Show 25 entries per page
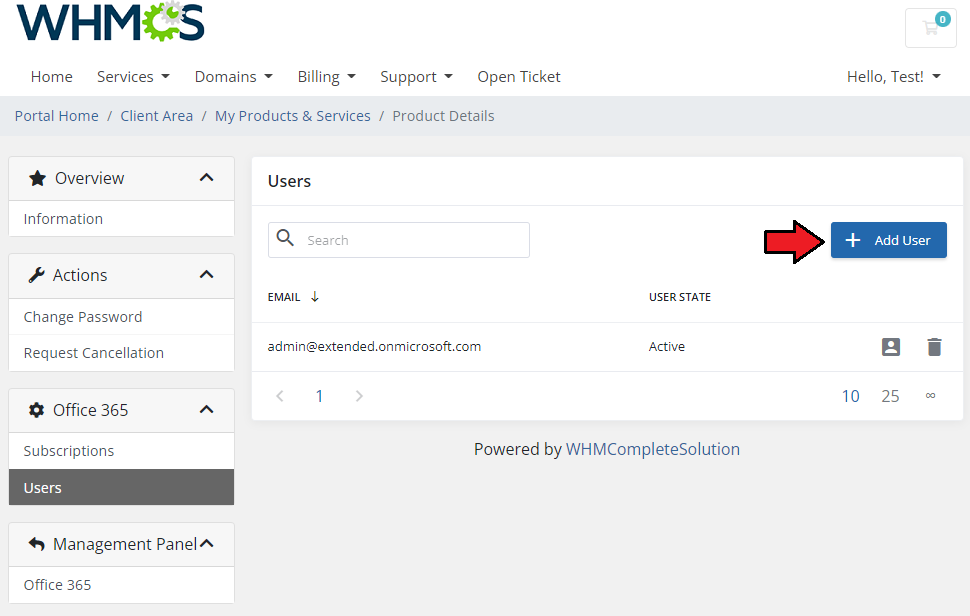The image size is (970, 616). coord(890,396)
